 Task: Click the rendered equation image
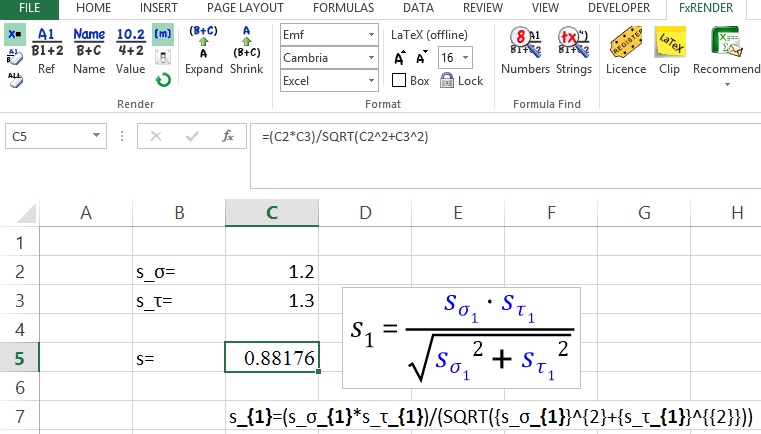[x=462, y=338]
